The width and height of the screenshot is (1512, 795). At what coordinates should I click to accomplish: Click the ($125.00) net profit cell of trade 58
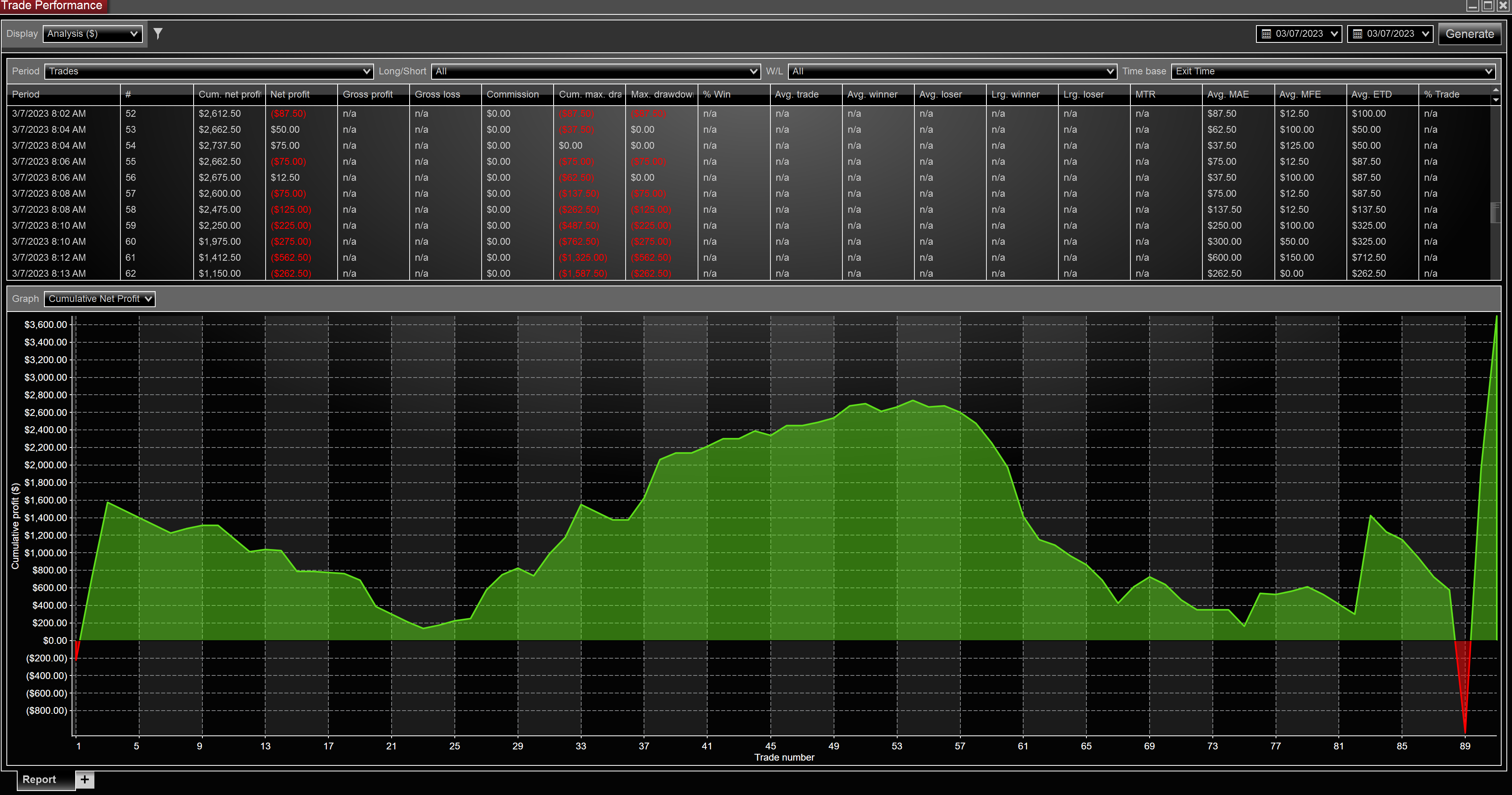(301, 210)
